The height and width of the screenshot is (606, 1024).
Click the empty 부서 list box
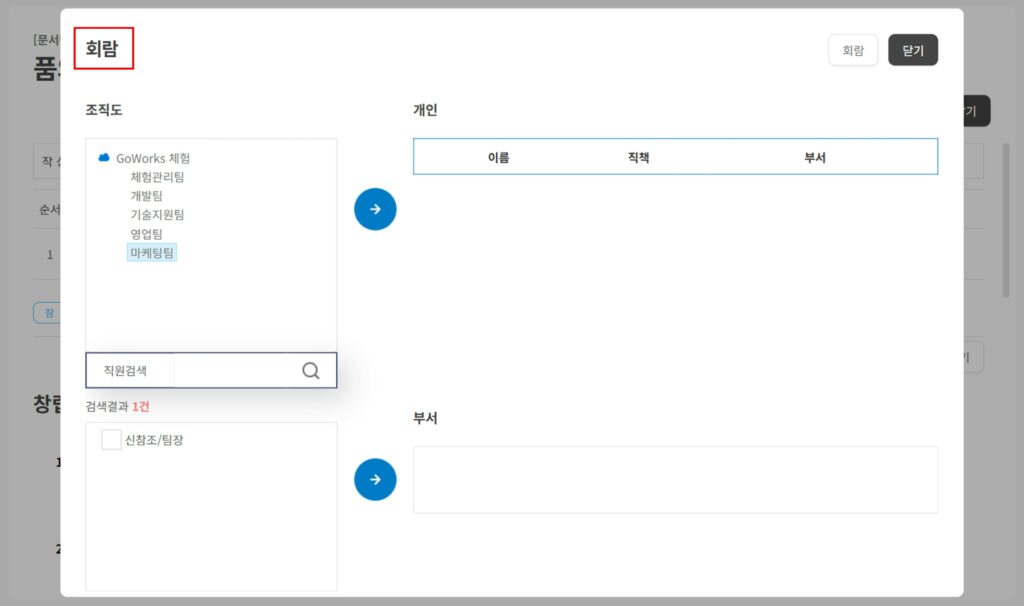(675, 480)
